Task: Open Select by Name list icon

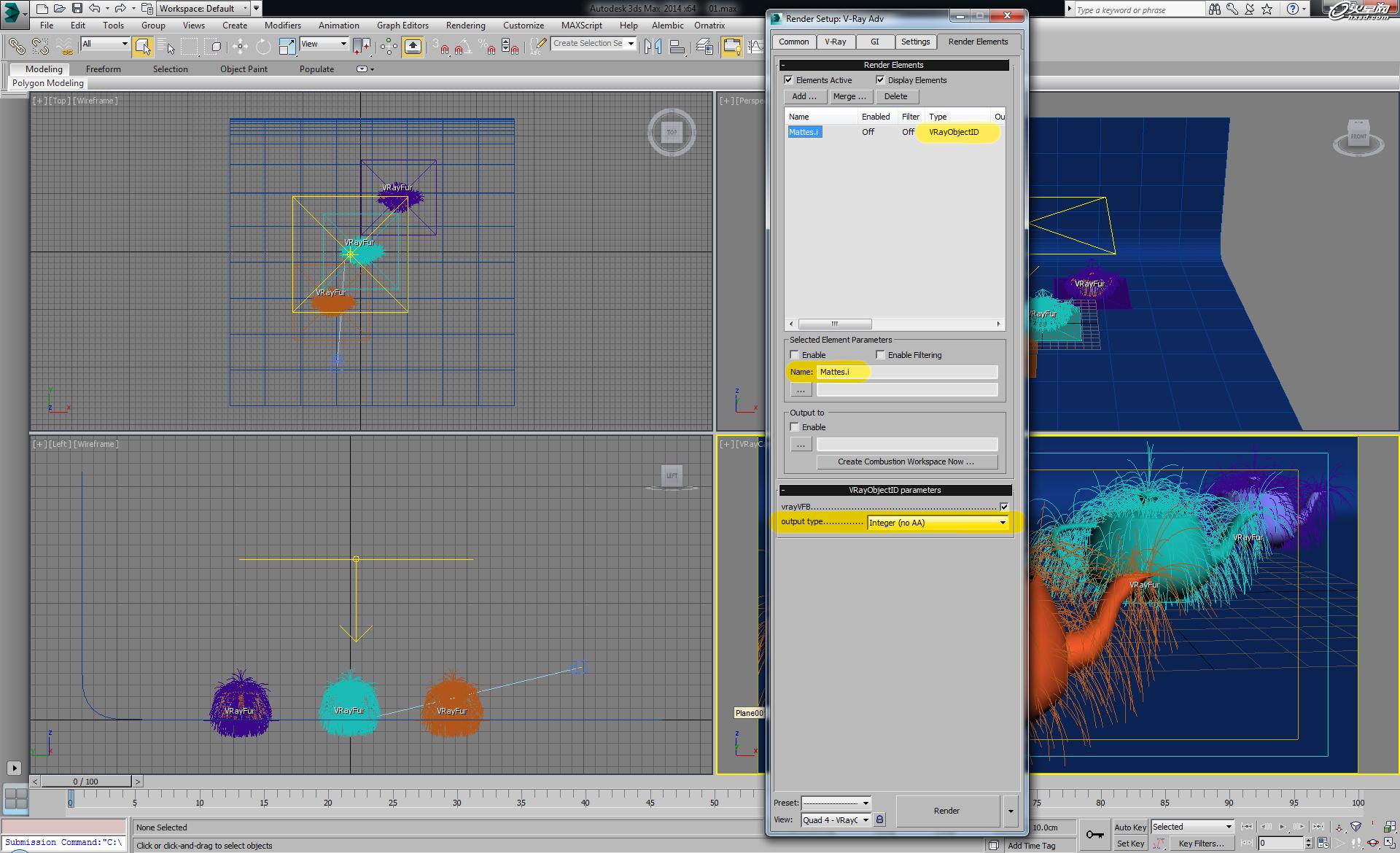Action: [166, 47]
